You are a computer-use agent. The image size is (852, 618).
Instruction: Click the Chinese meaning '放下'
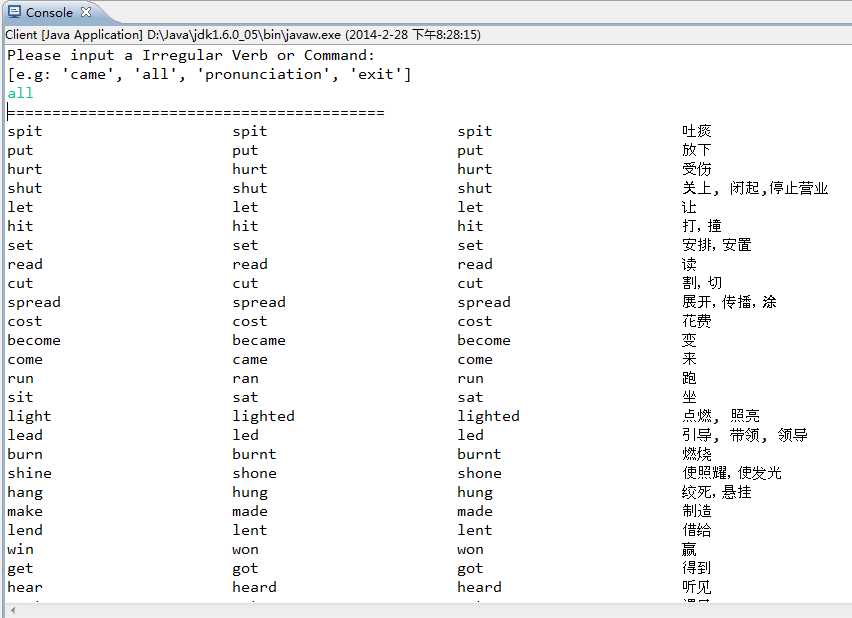pos(697,150)
